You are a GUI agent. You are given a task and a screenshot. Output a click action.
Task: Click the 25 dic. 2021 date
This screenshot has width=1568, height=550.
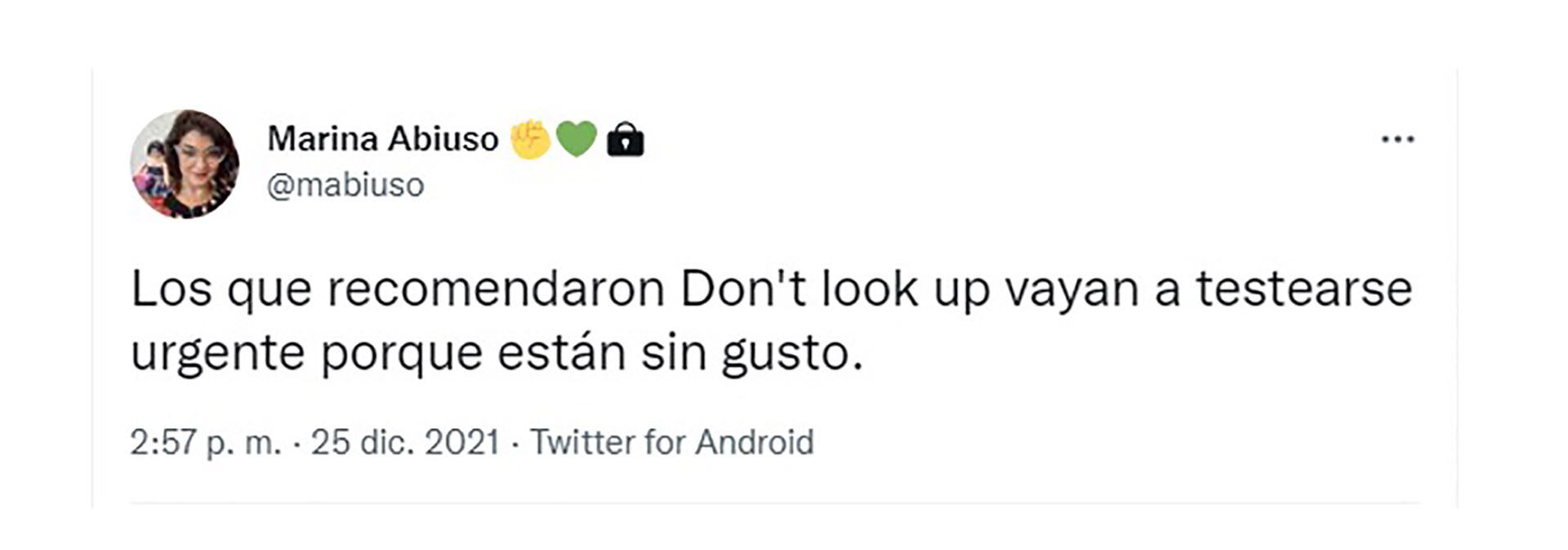click(405, 442)
